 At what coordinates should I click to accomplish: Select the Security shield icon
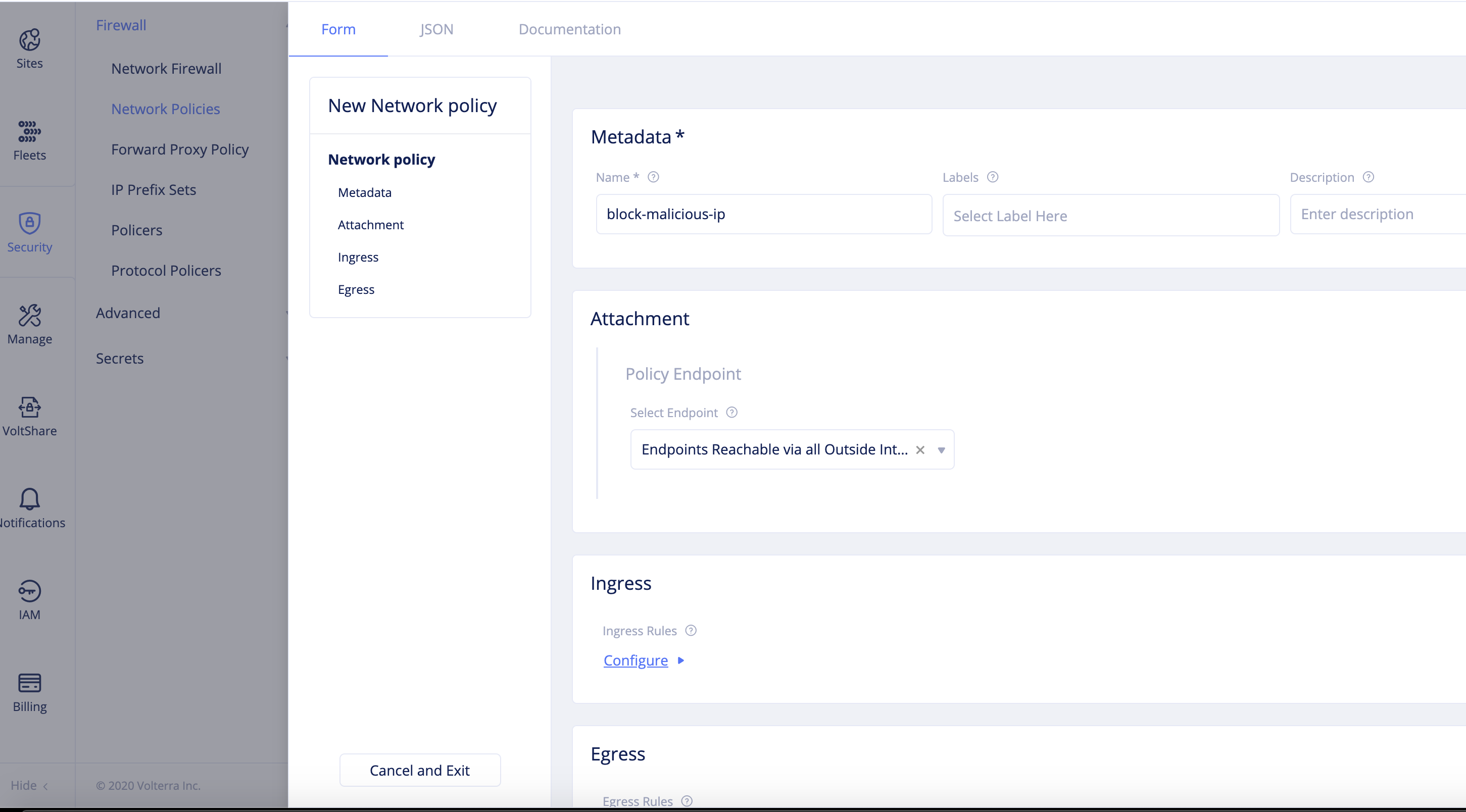pos(30,223)
